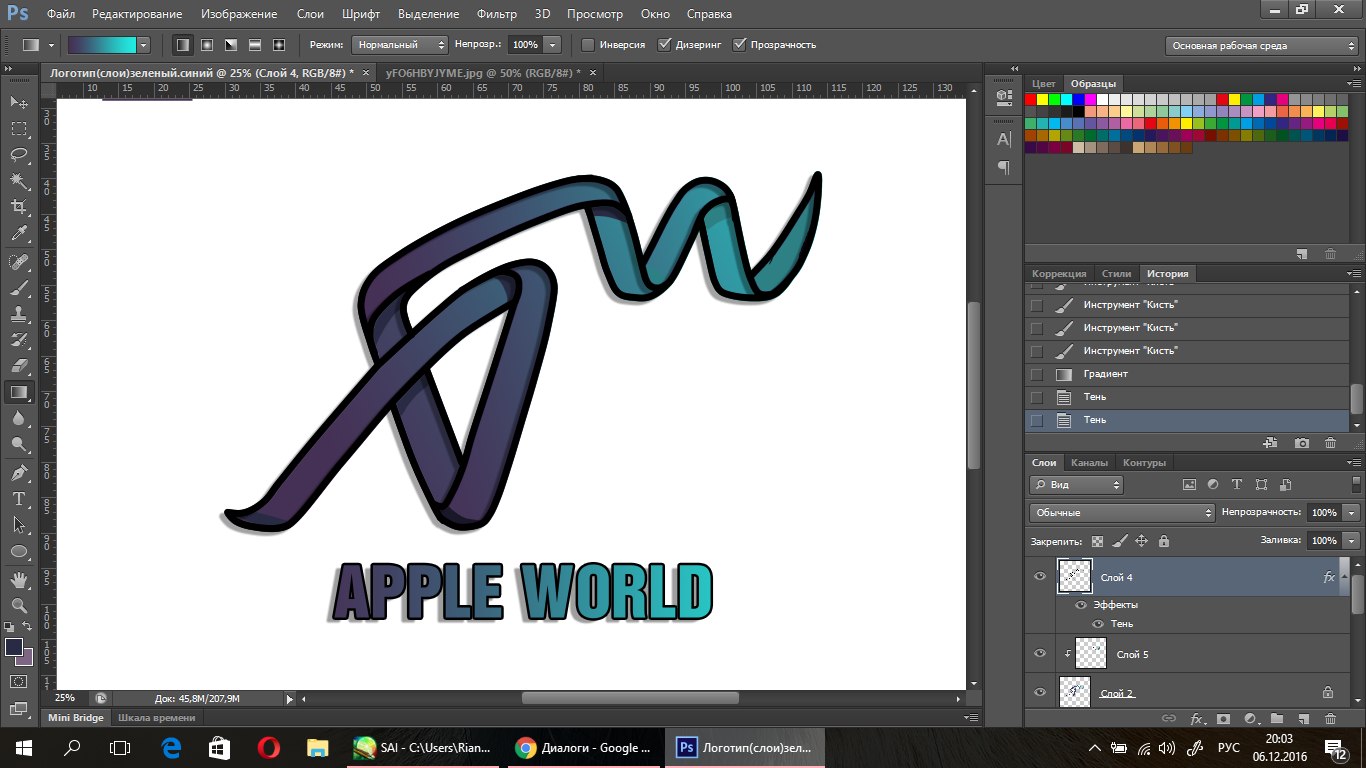Toggle the Прозрачность checkbox
Screen dimensions: 1366x768
(740, 45)
